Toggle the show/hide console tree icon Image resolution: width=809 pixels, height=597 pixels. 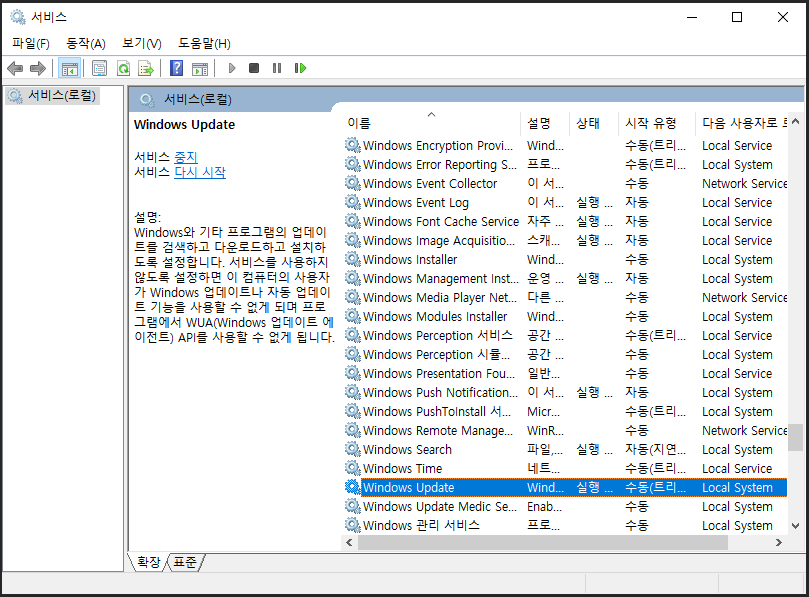tap(70, 68)
